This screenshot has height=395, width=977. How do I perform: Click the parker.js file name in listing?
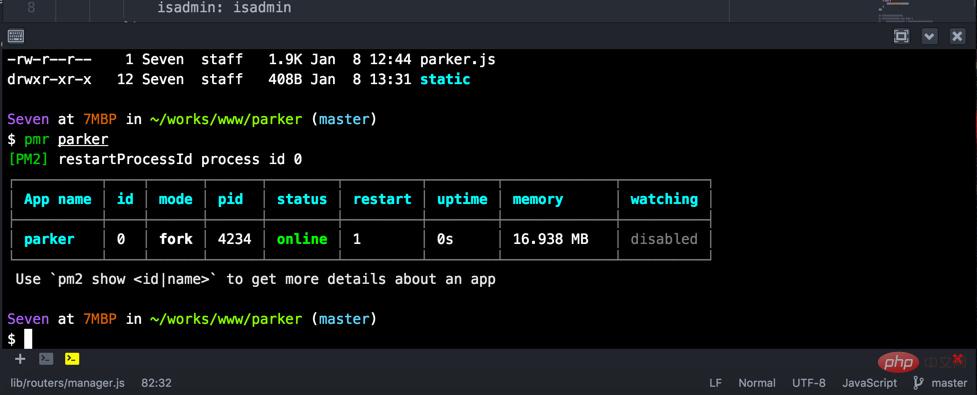point(457,60)
